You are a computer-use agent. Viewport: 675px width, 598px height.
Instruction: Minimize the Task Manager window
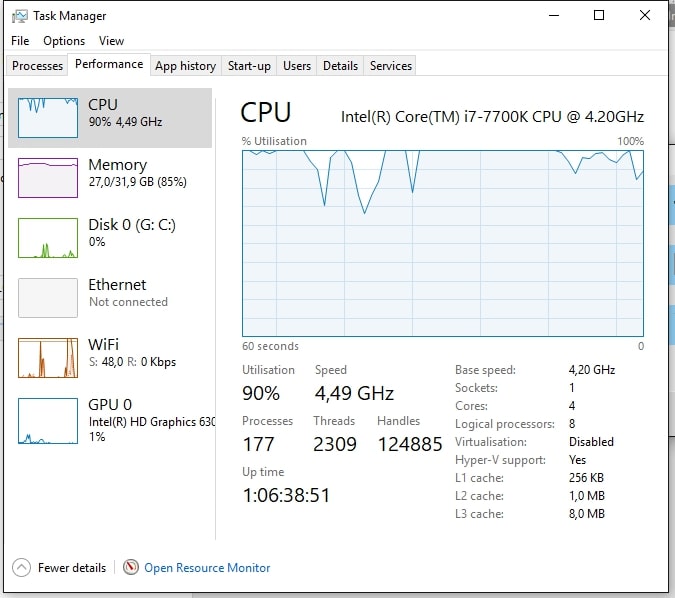[554, 15]
